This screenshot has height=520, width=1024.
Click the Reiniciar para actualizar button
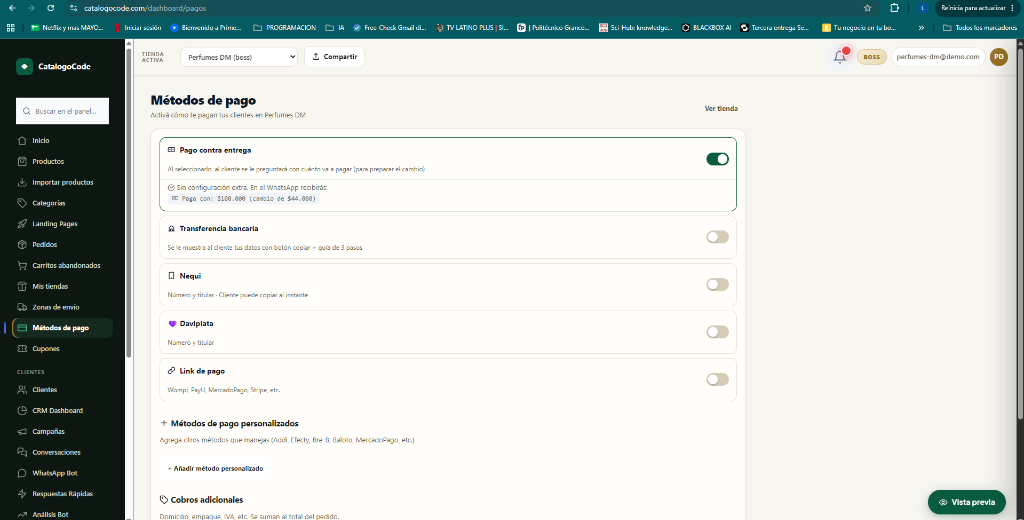pos(977,8)
